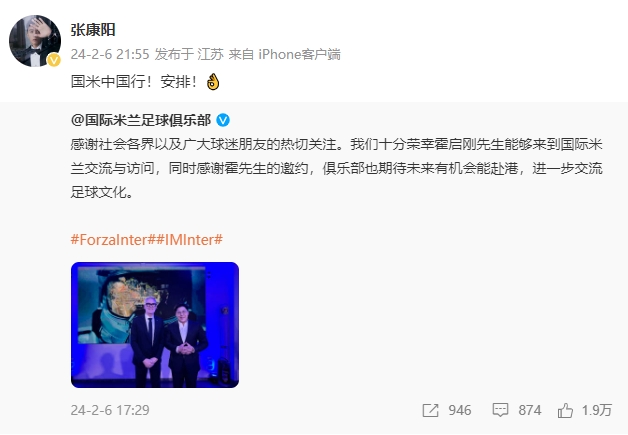Open @国际米兰足球俱乐部 account link
Screen dimensions: 628x435
(141, 120)
